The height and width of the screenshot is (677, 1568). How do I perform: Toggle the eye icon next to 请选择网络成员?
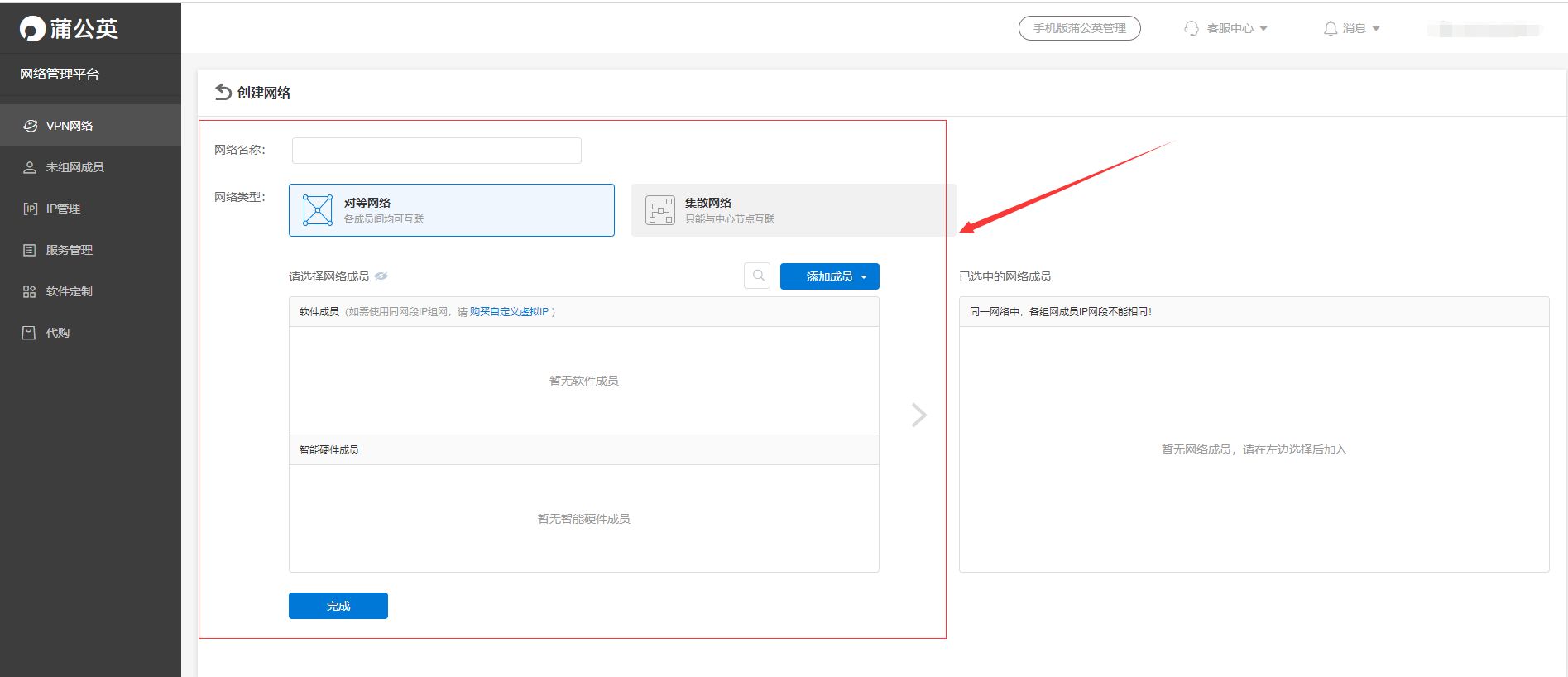pyautogui.click(x=381, y=276)
